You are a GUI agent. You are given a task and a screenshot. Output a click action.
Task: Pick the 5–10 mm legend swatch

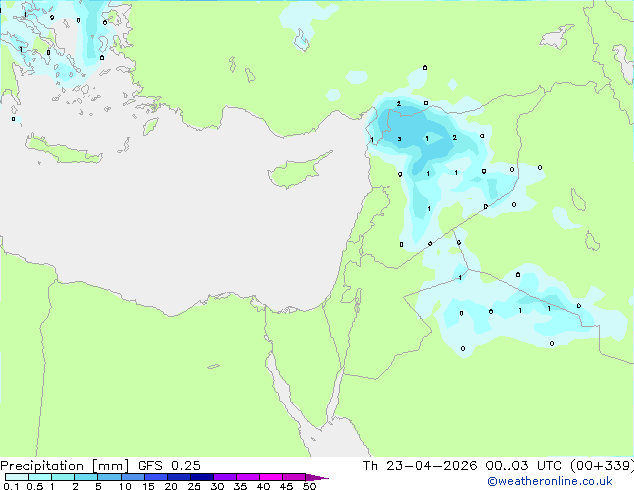click(109, 477)
